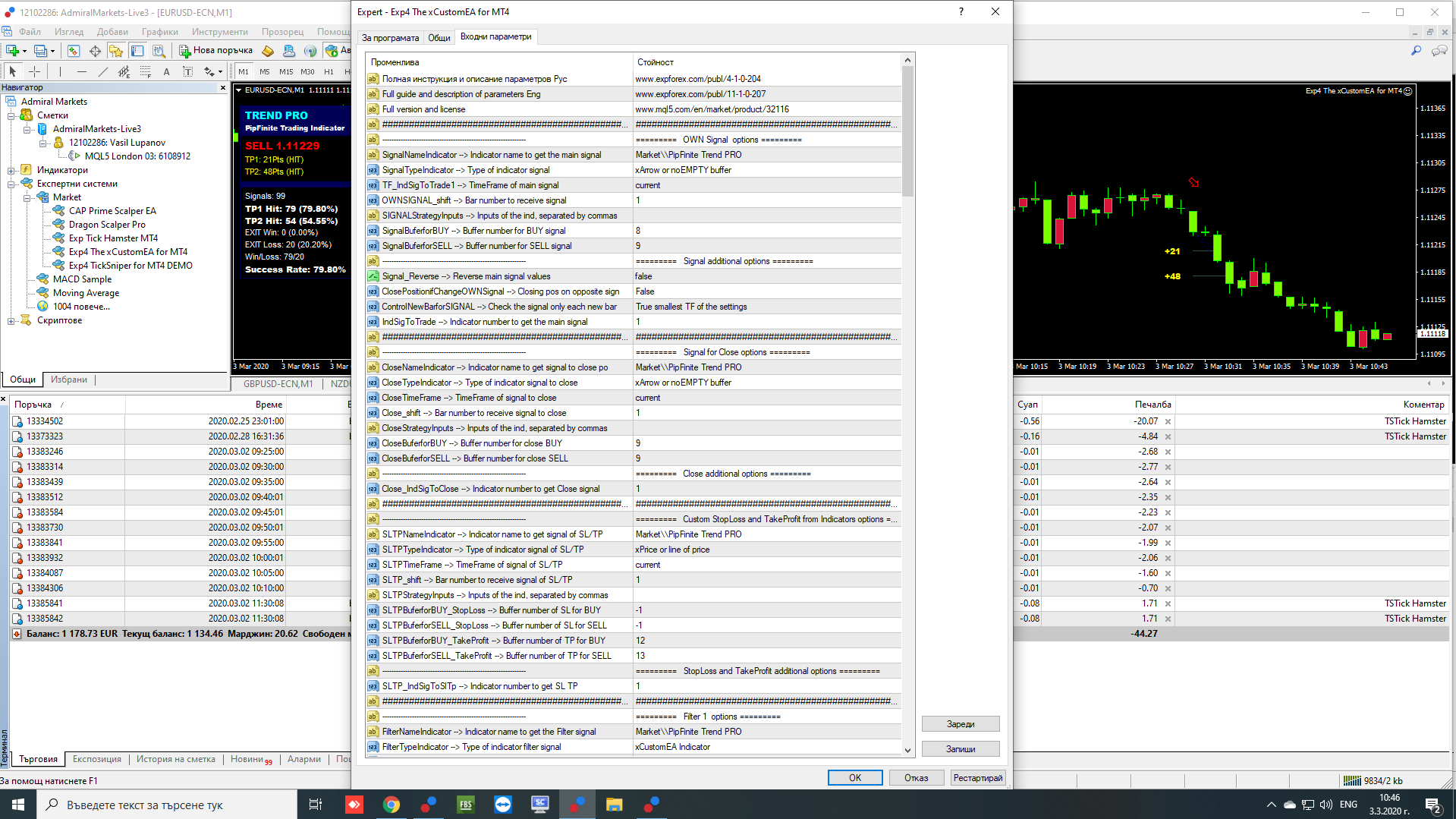Click OK in the Expert dialog
This screenshot has height=819, width=1456.
[x=855, y=778]
